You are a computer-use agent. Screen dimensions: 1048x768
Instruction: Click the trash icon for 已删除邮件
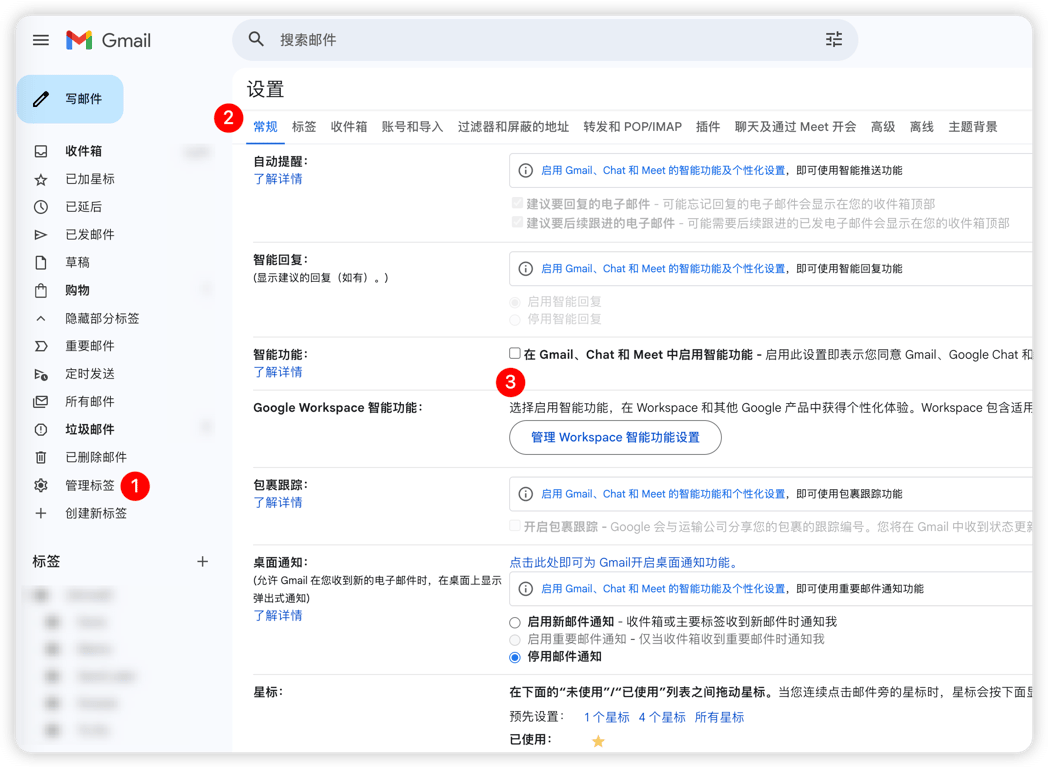41,457
